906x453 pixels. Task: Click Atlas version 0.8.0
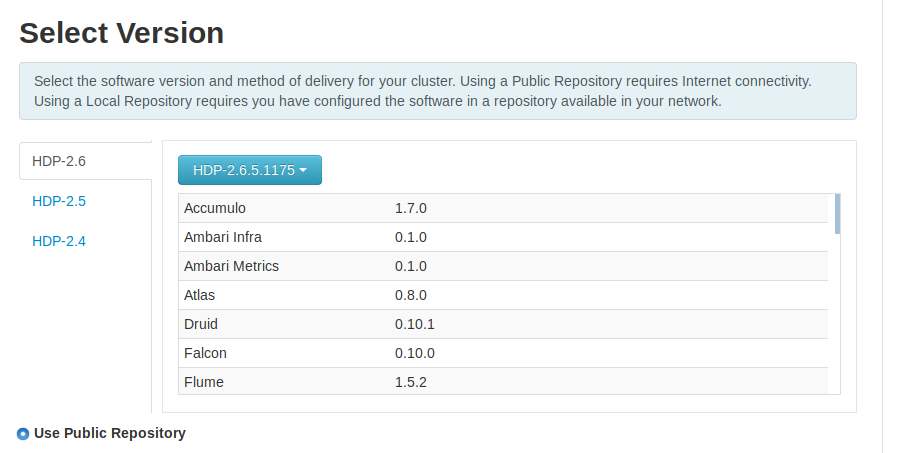point(411,295)
